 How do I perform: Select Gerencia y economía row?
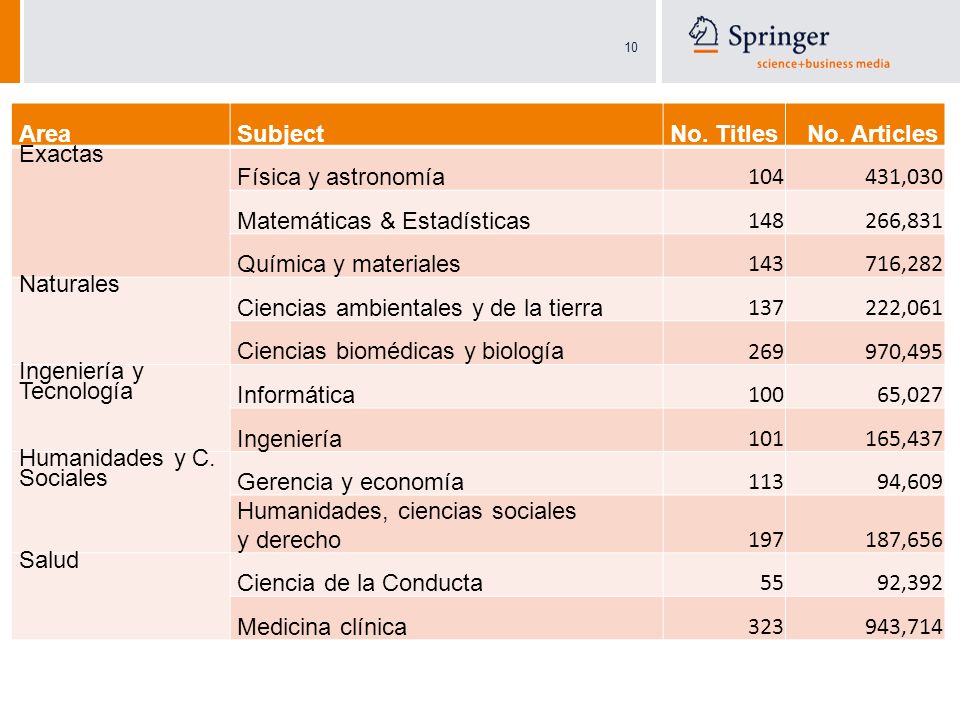coord(587,474)
